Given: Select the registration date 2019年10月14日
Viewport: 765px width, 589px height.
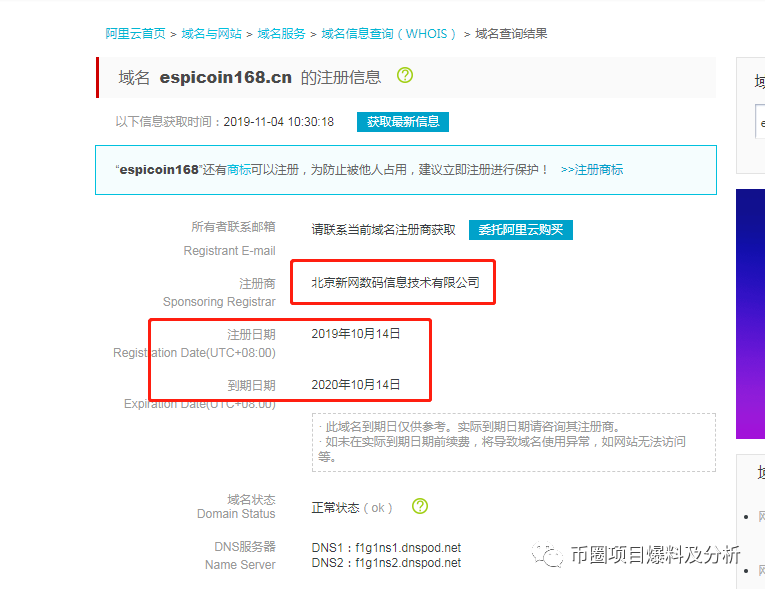Looking at the screenshot, I should point(356,334).
